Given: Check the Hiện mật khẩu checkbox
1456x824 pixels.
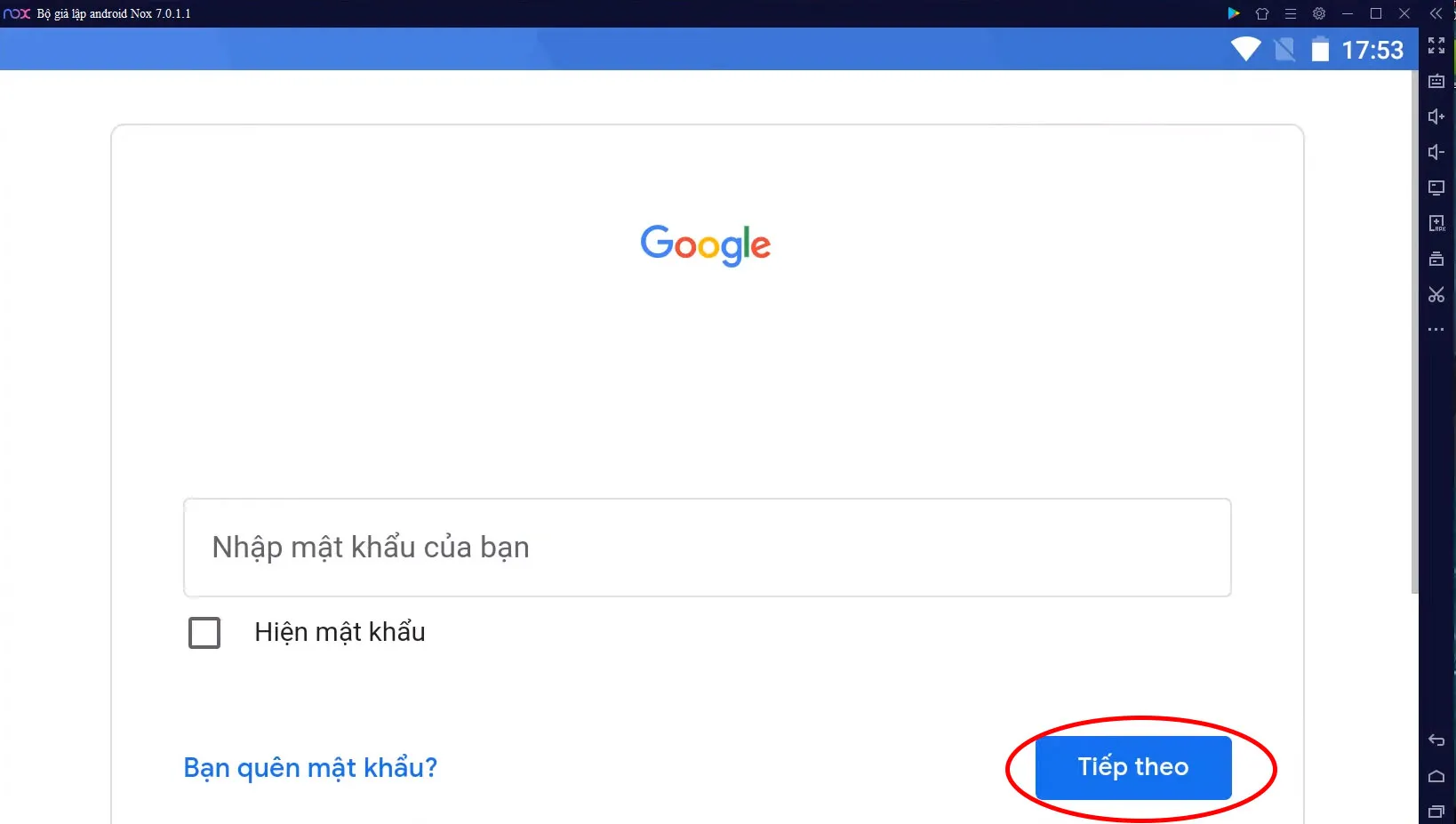Looking at the screenshot, I should (x=204, y=632).
